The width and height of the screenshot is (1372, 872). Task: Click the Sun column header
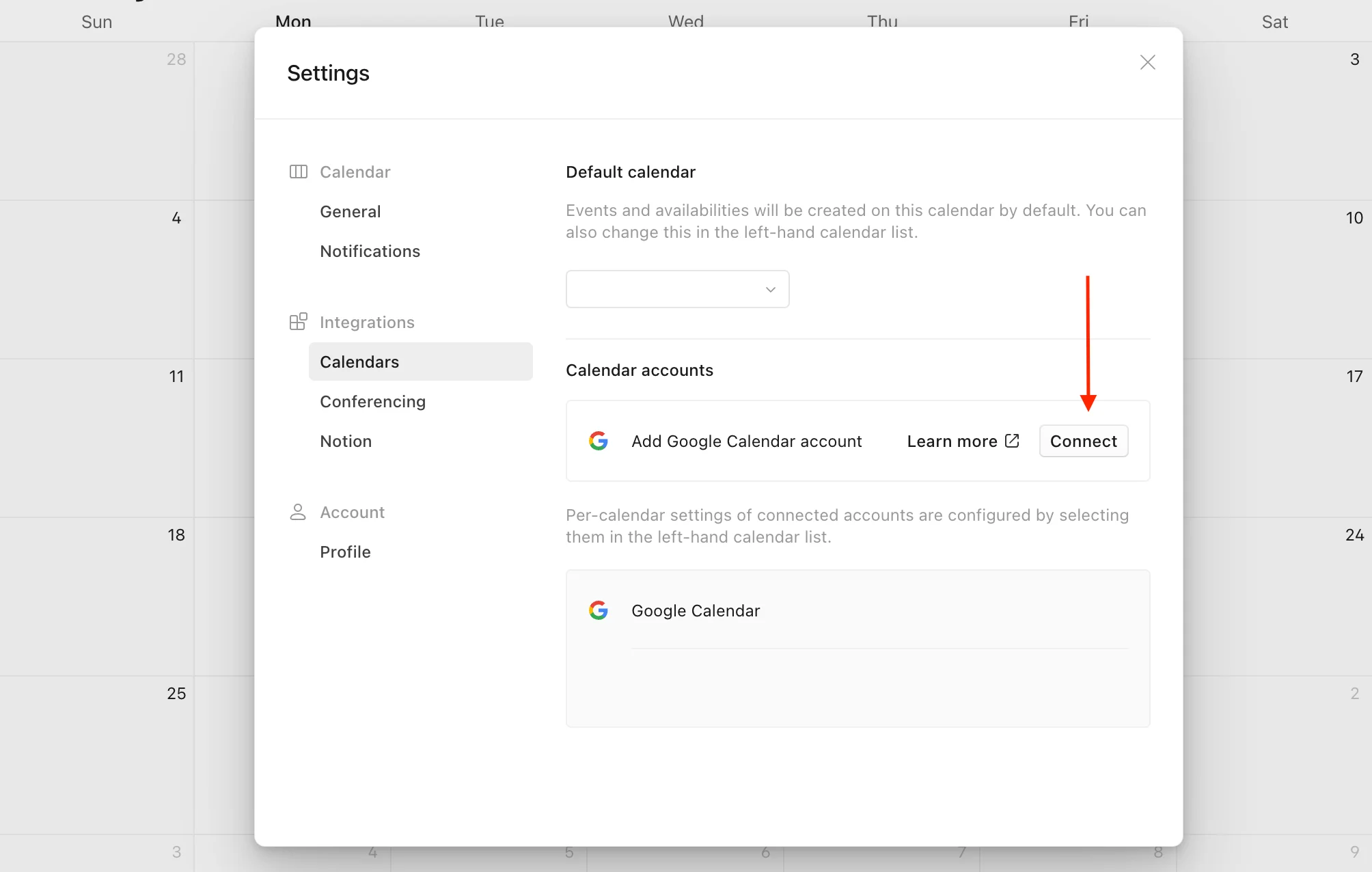pos(96,22)
